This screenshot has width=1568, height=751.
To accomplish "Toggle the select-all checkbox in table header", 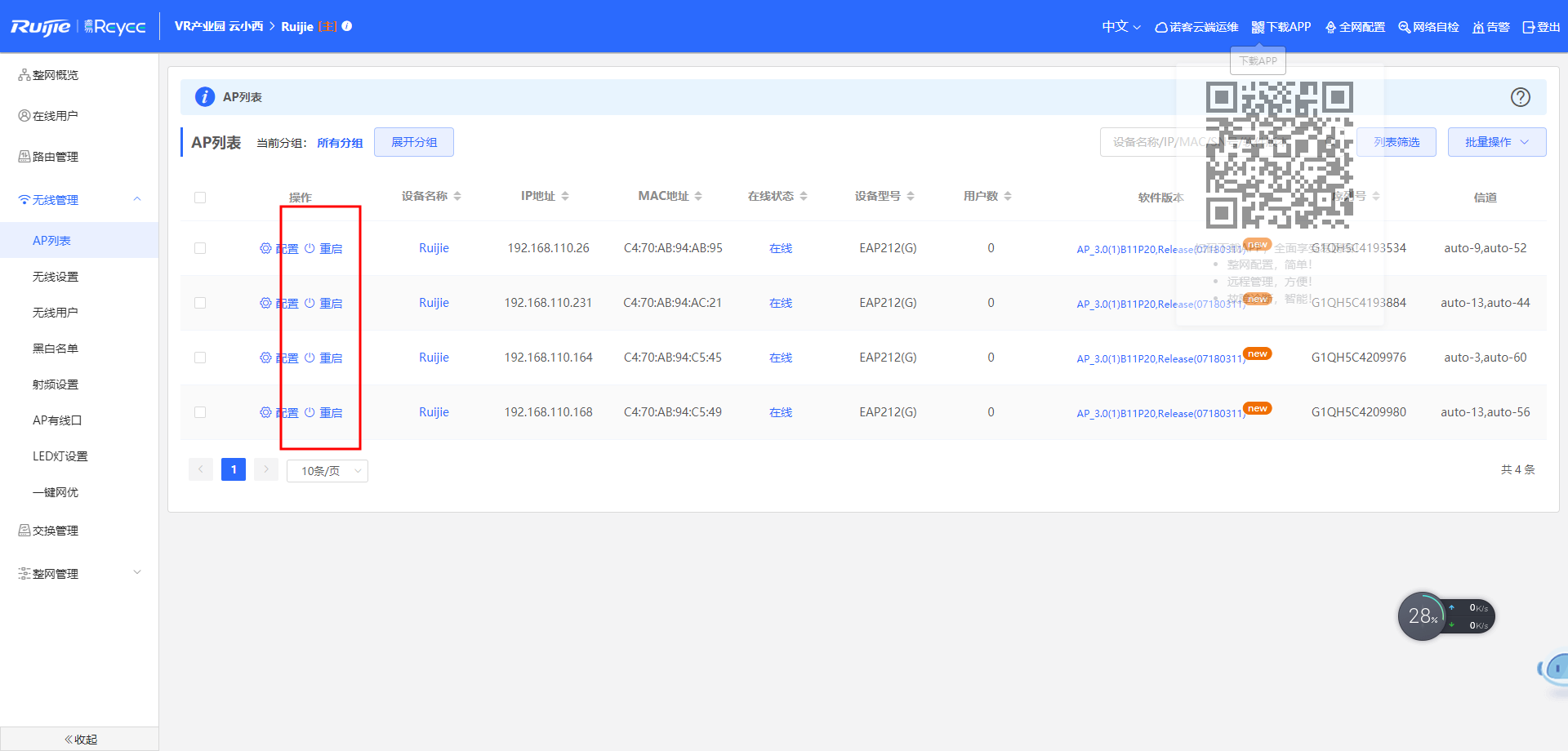I will click(200, 198).
